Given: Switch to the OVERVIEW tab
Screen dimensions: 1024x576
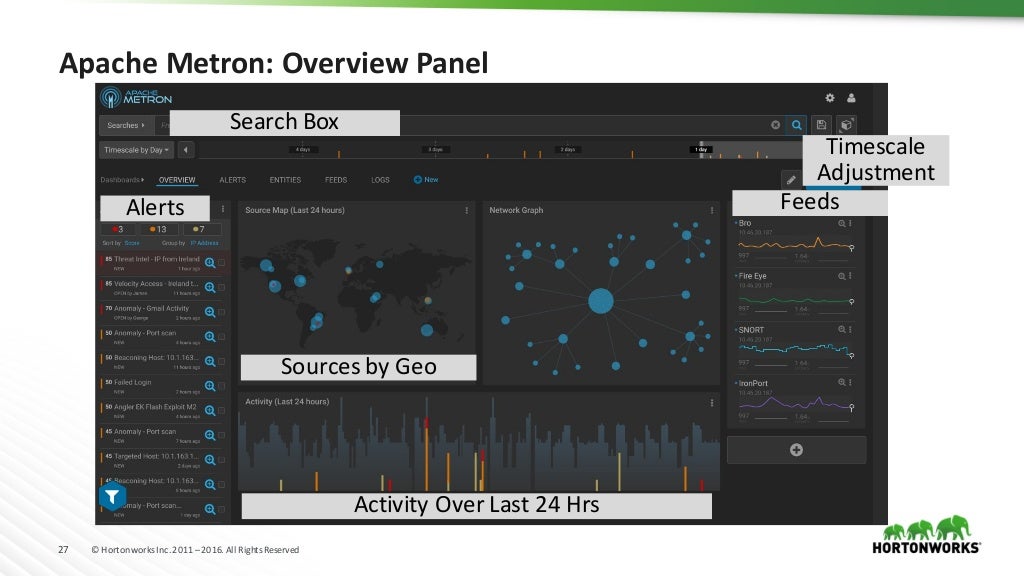Looking at the screenshot, I should [x=177, y=180].
